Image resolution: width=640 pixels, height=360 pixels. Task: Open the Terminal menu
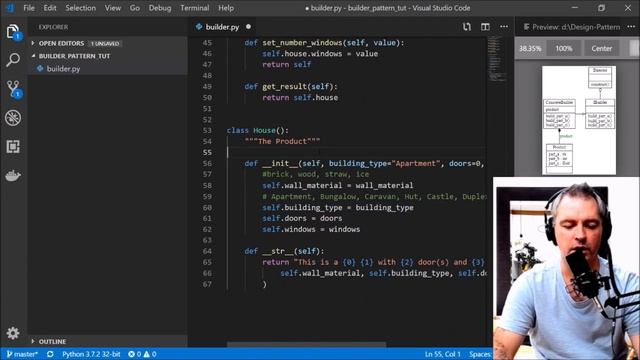point(195,8)
